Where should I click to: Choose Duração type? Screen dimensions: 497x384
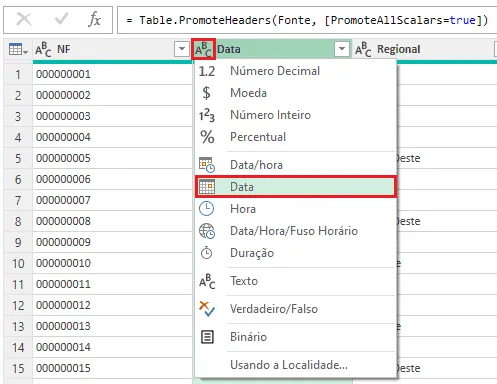(x=296, y=253)
